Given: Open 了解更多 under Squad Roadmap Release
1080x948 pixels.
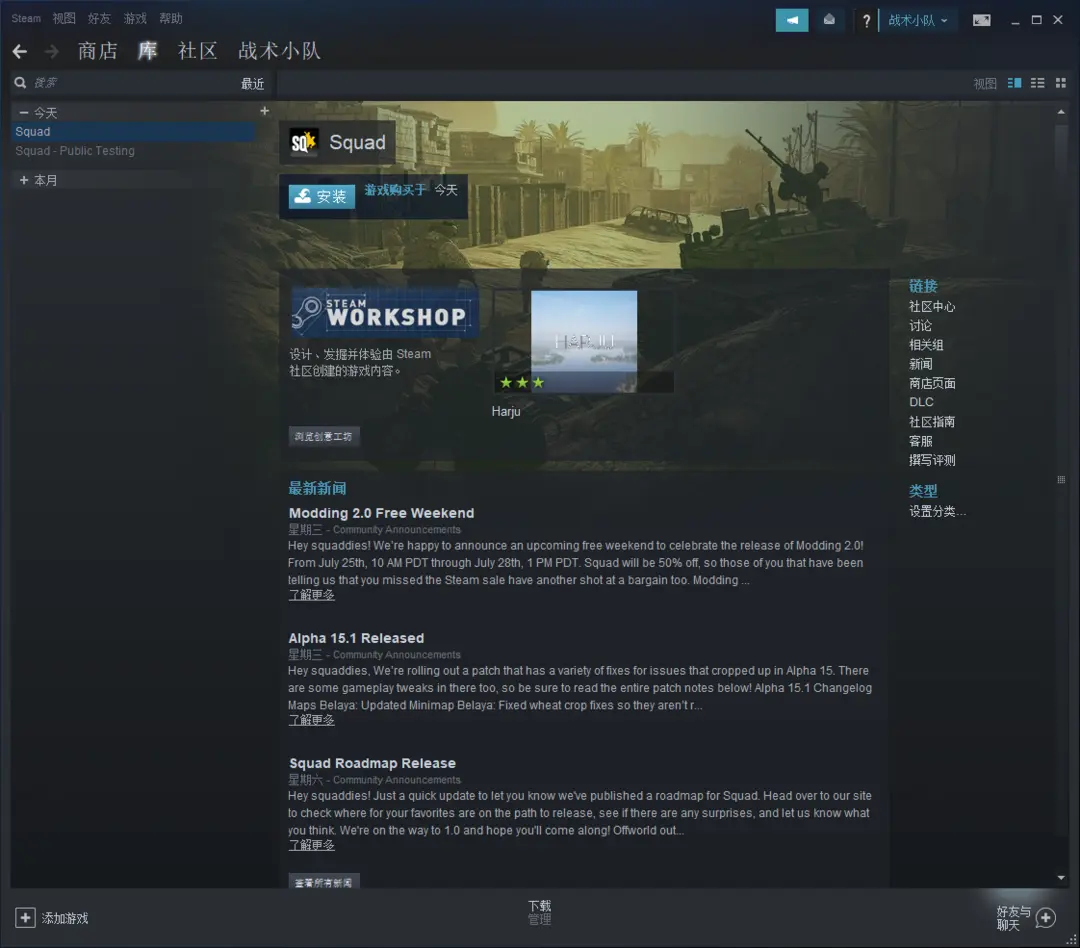Looking at the screenshot, I should [x=311, y=845].
